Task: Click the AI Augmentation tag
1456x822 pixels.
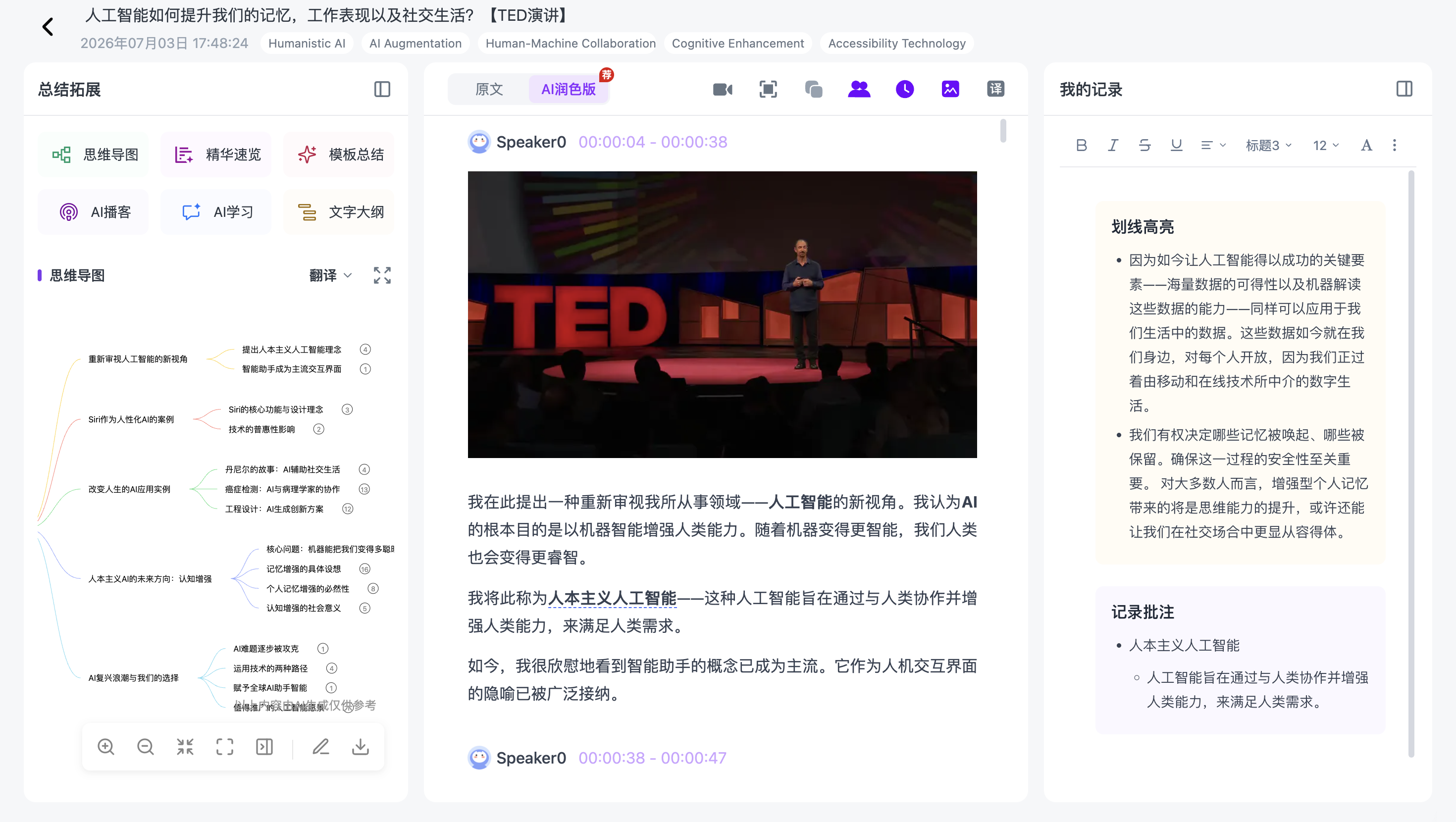Action: pyautogui.click(x=416, y=44)
